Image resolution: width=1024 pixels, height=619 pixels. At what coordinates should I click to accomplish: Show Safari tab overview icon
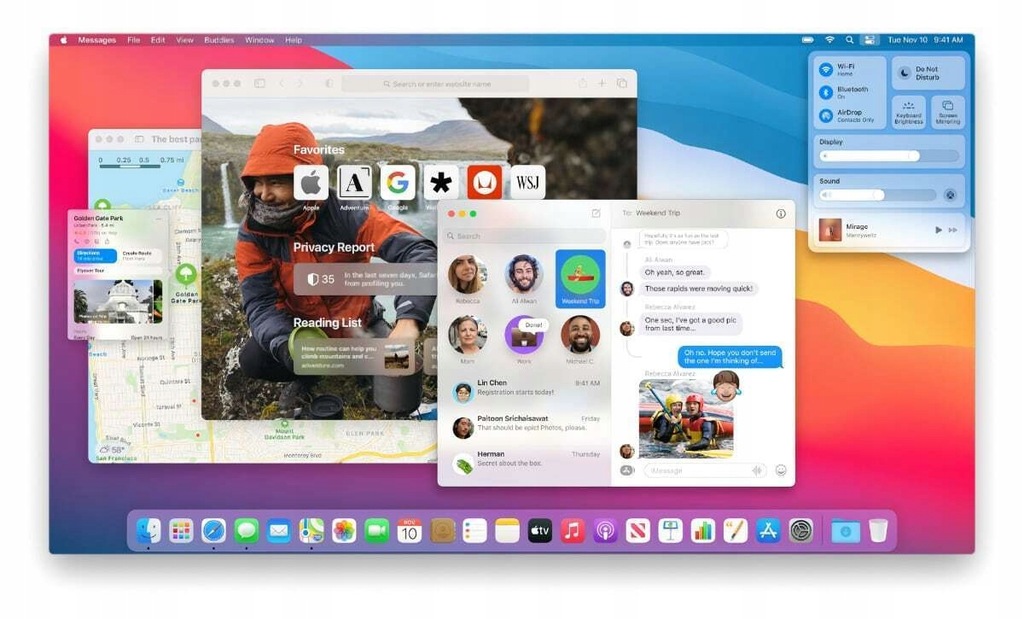click(622, 84)
